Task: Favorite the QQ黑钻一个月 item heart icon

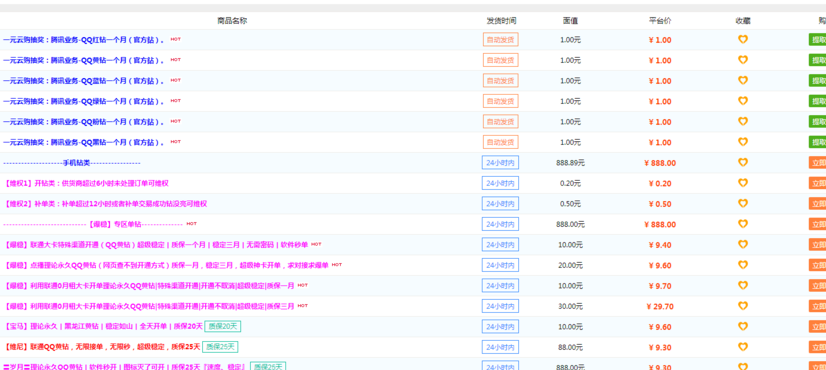Action: coord(743,142)
